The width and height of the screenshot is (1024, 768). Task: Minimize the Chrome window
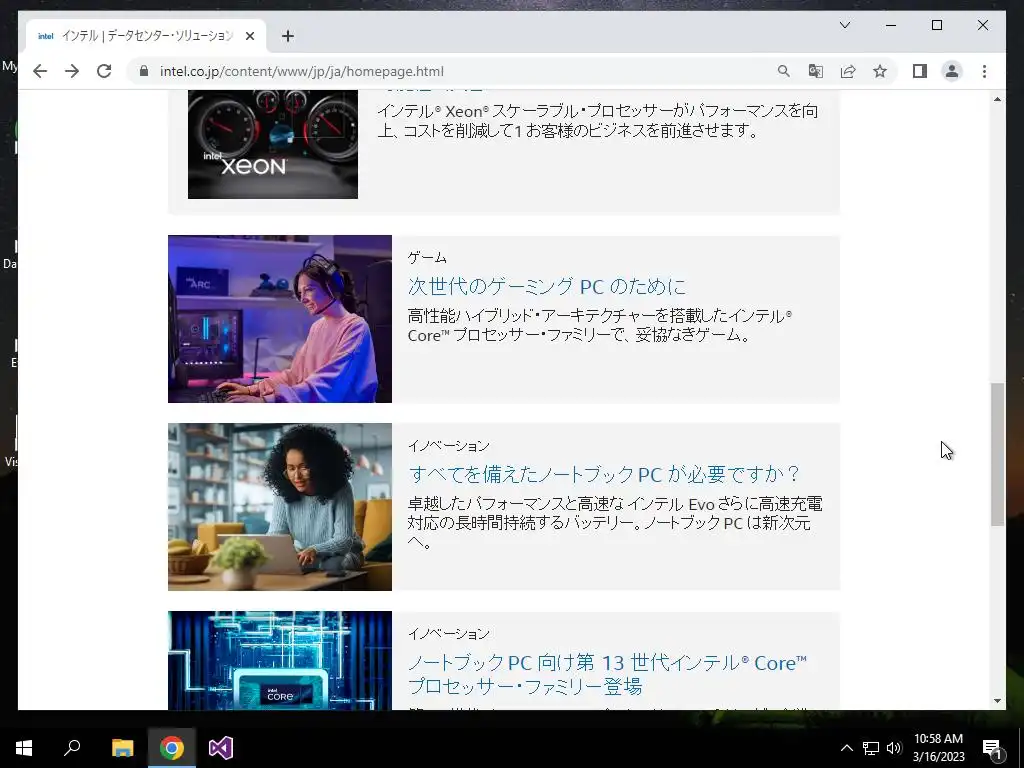(x=891, y=25)
